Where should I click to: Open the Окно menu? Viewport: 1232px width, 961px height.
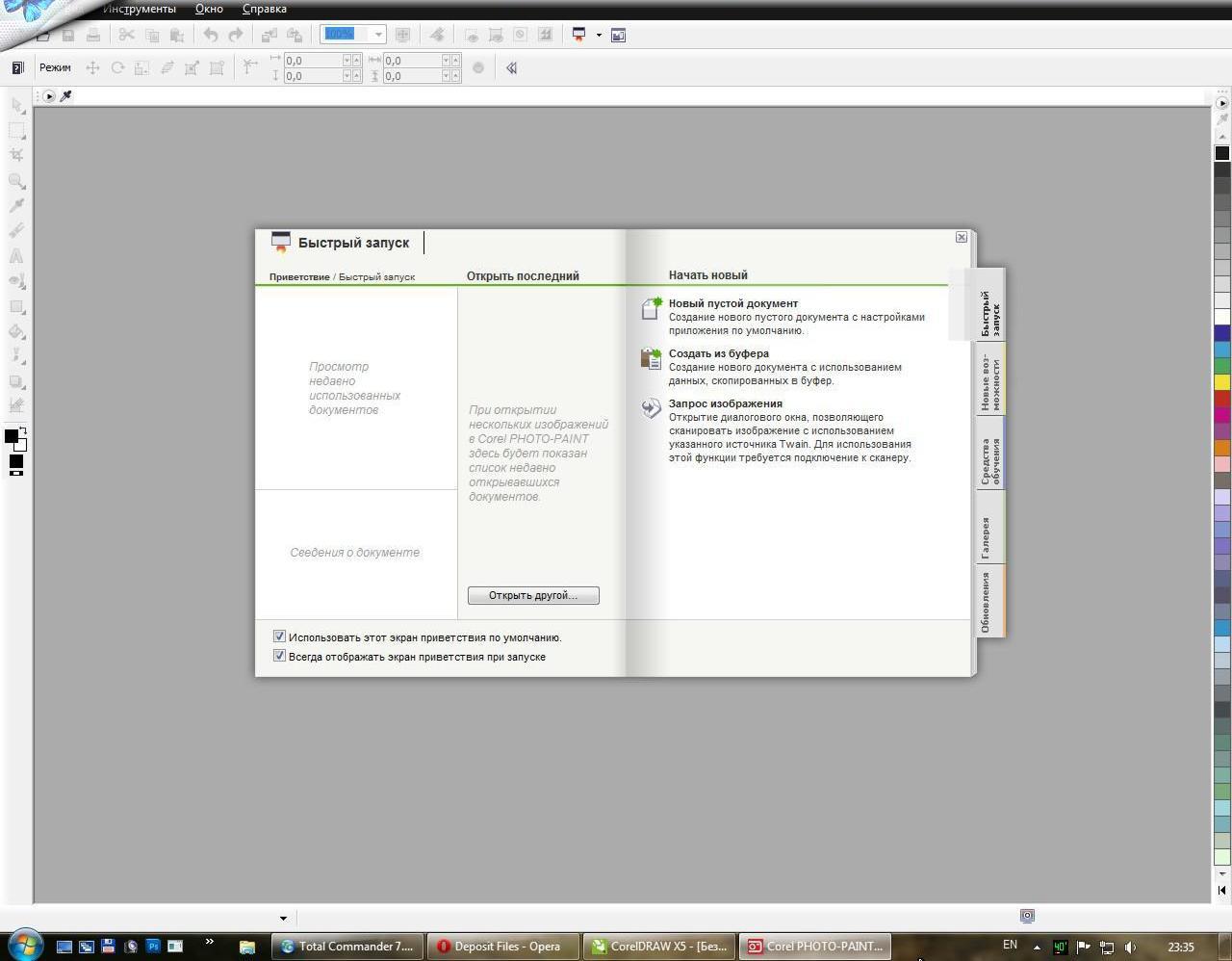click(209, 9)
